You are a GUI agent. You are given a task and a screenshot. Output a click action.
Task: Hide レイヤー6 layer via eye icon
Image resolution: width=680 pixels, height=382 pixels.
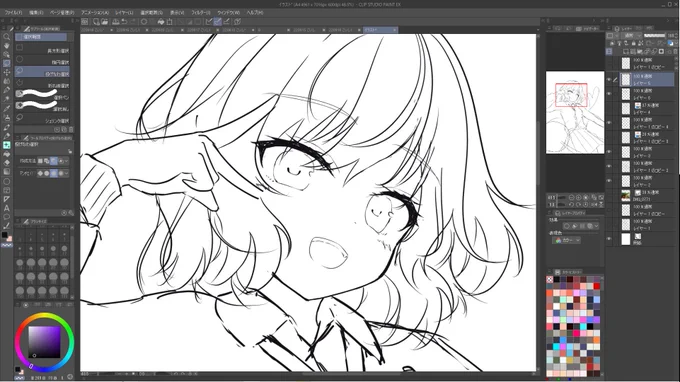click(x=609, y=94)
